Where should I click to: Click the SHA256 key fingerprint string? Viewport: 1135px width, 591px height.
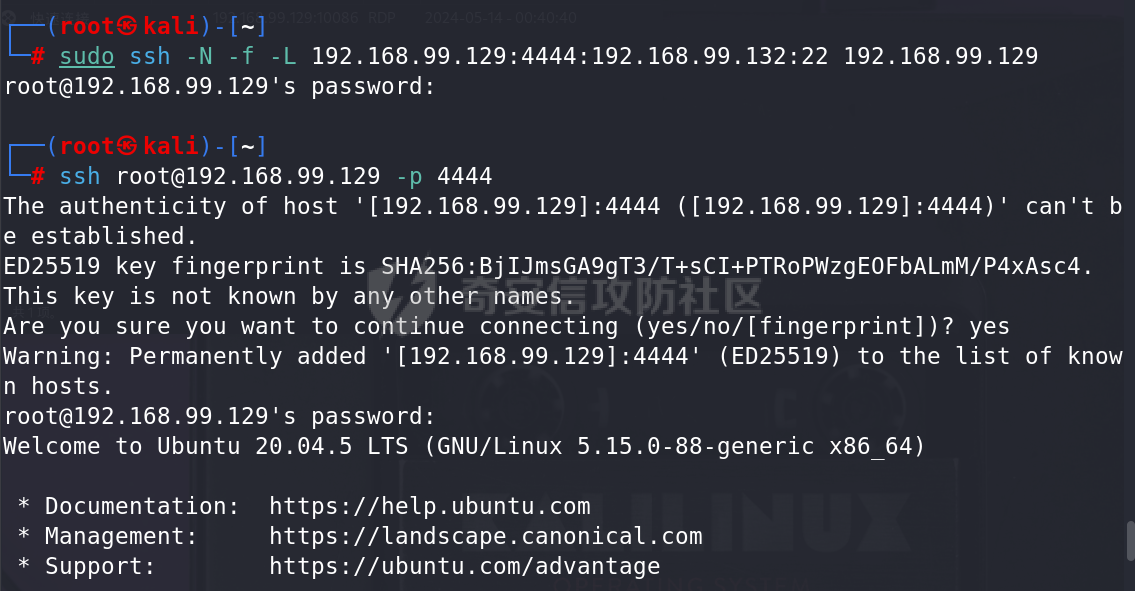click(x=731, y=267)
